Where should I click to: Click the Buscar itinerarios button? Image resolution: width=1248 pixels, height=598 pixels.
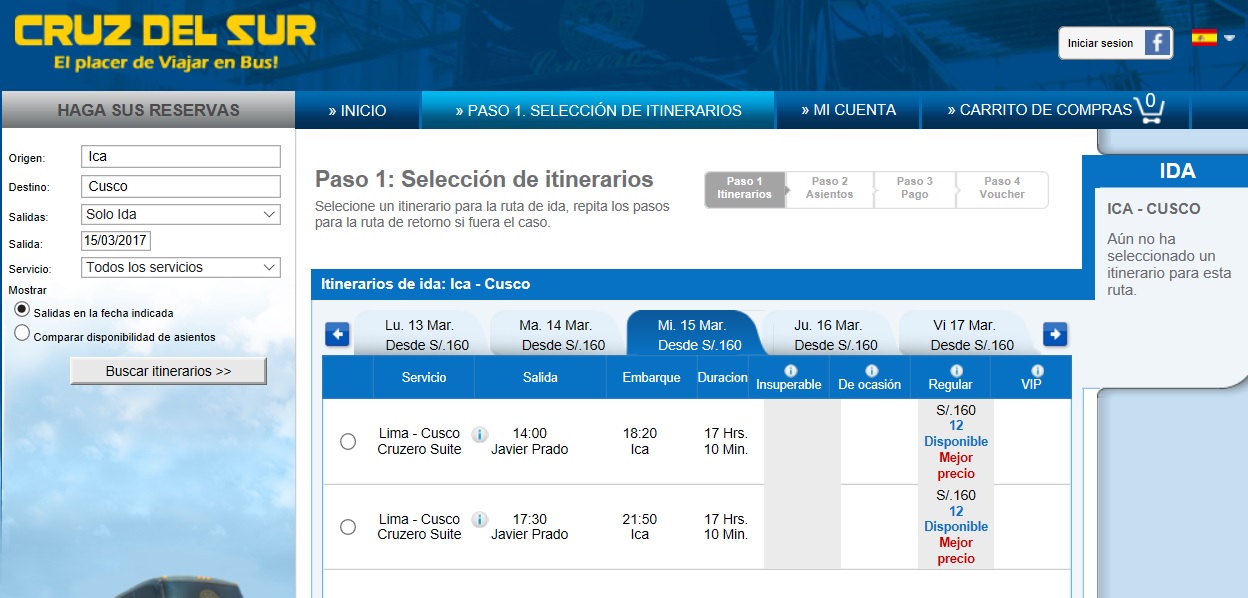(168, 371)
